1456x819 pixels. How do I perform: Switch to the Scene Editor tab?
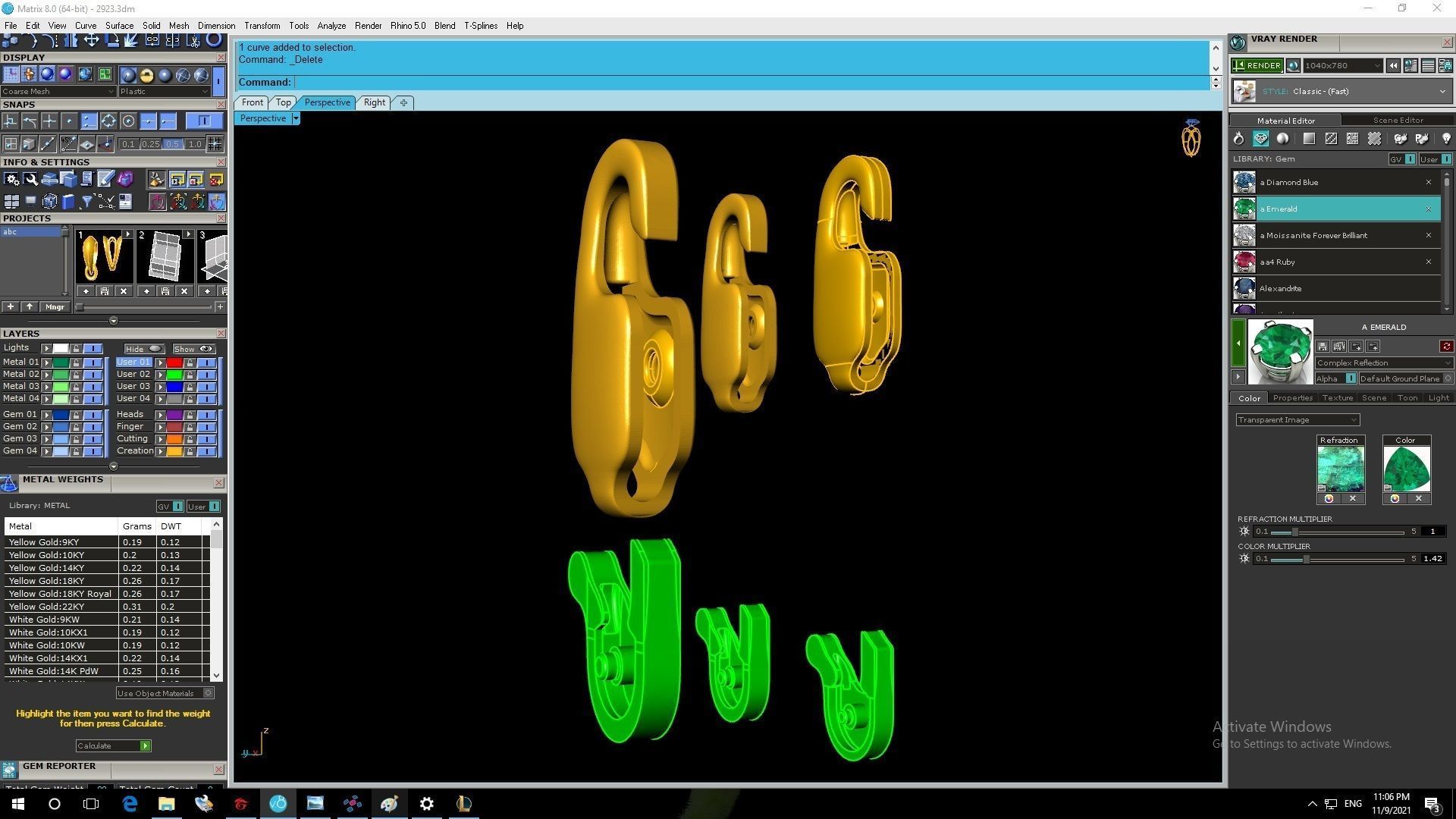click(x=1397, y=120)
